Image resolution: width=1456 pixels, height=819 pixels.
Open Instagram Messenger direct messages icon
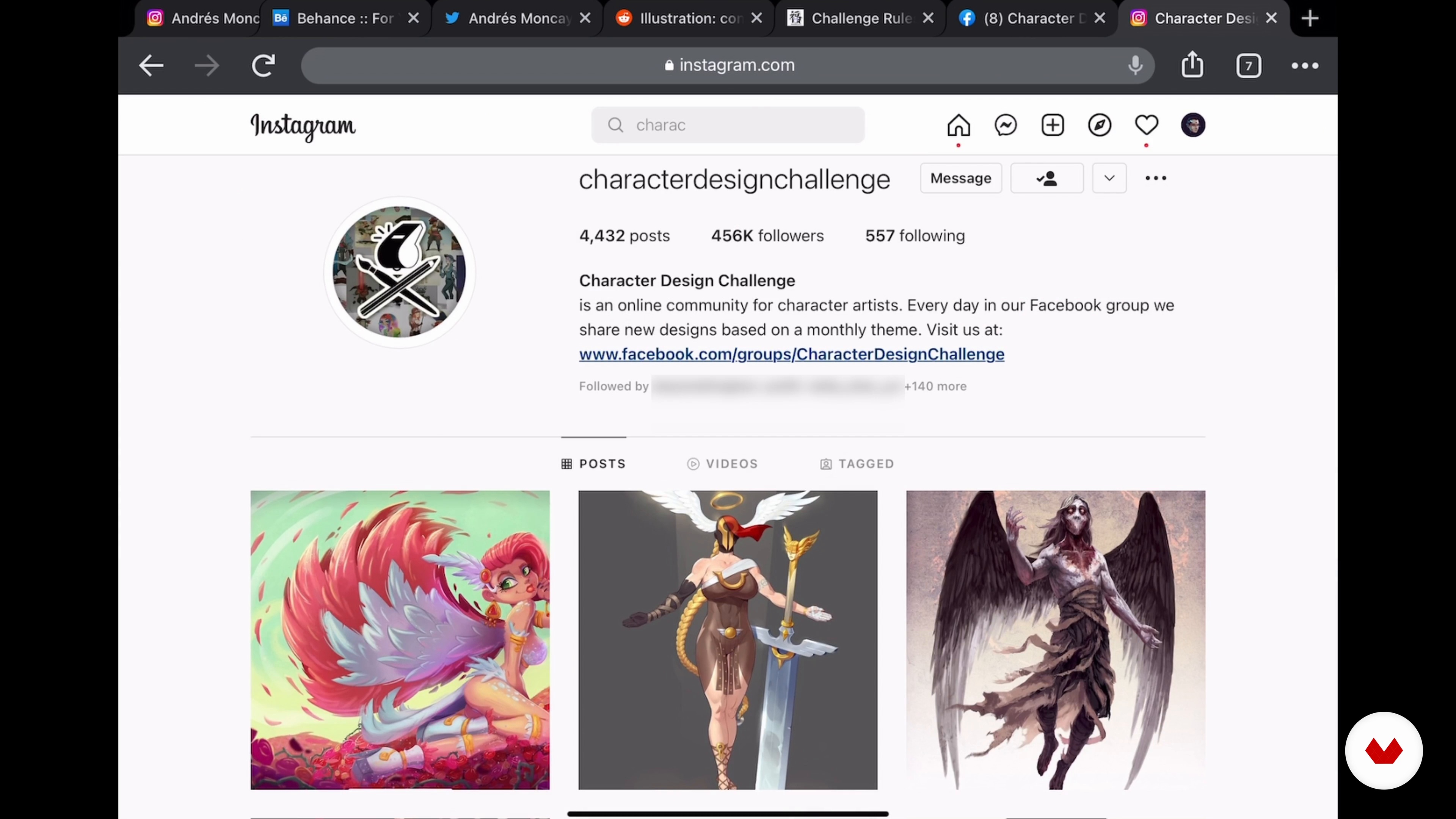coord(1006,125)
